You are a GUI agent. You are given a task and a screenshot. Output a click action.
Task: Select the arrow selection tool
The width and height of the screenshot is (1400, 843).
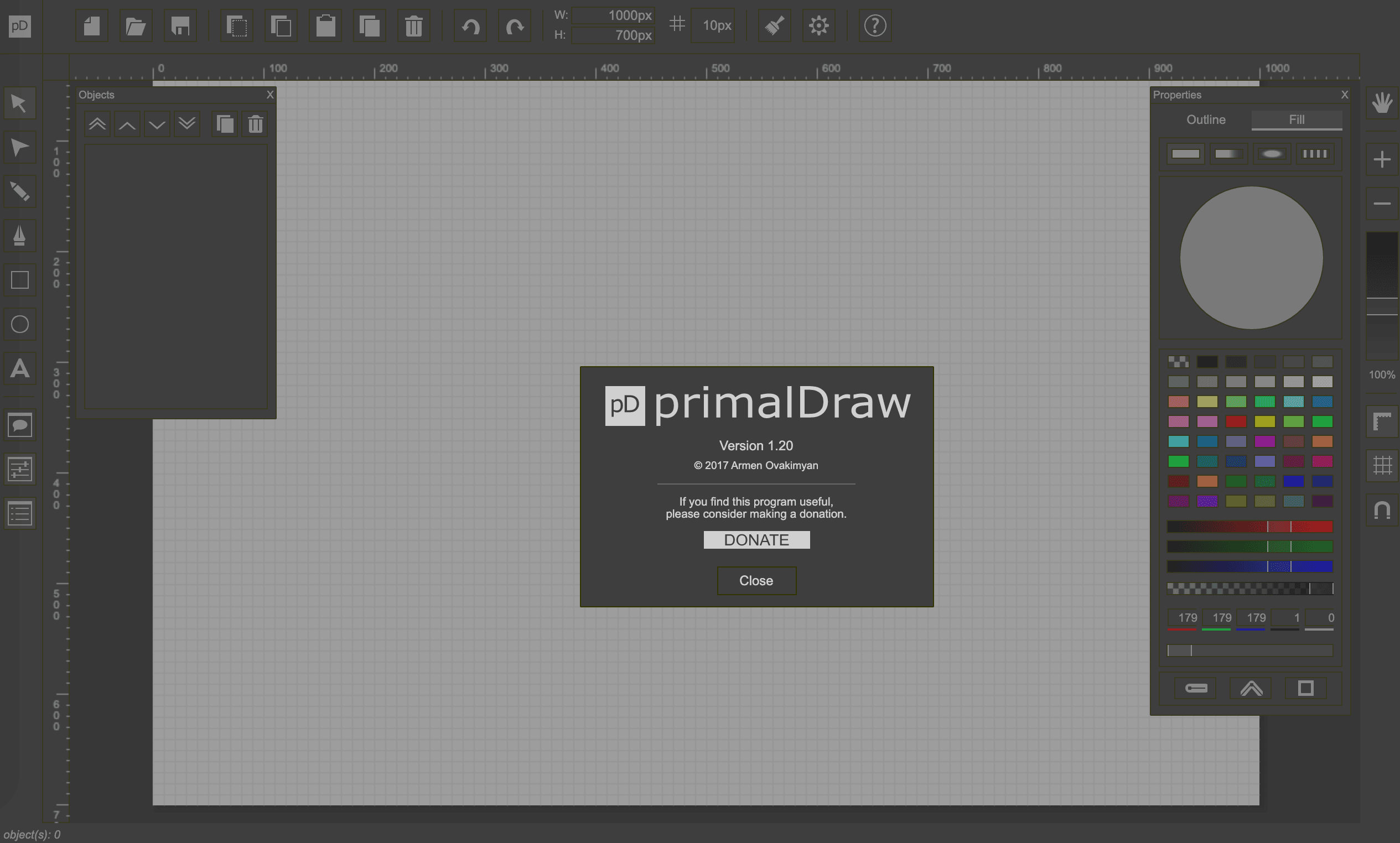pyautogui.click(x=20, y=103)
